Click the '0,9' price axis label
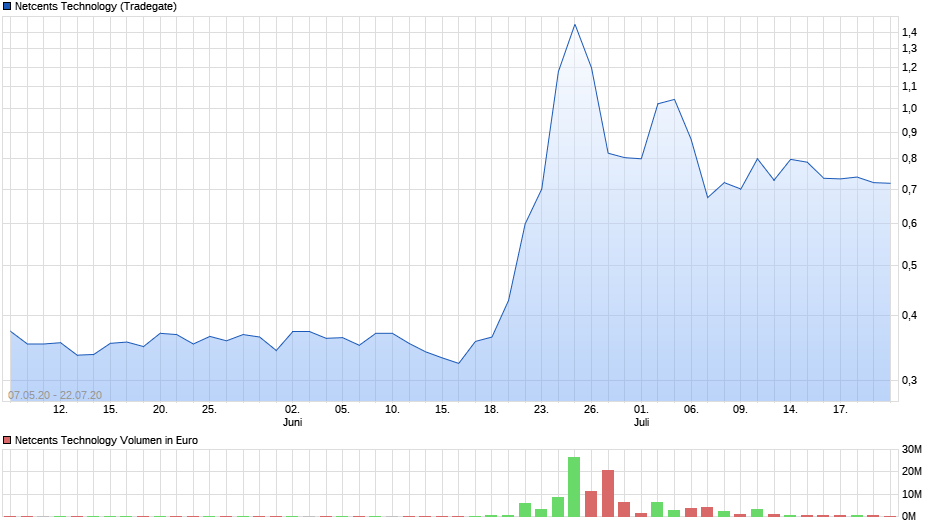 pyautogui.click(x=909, y=133)
